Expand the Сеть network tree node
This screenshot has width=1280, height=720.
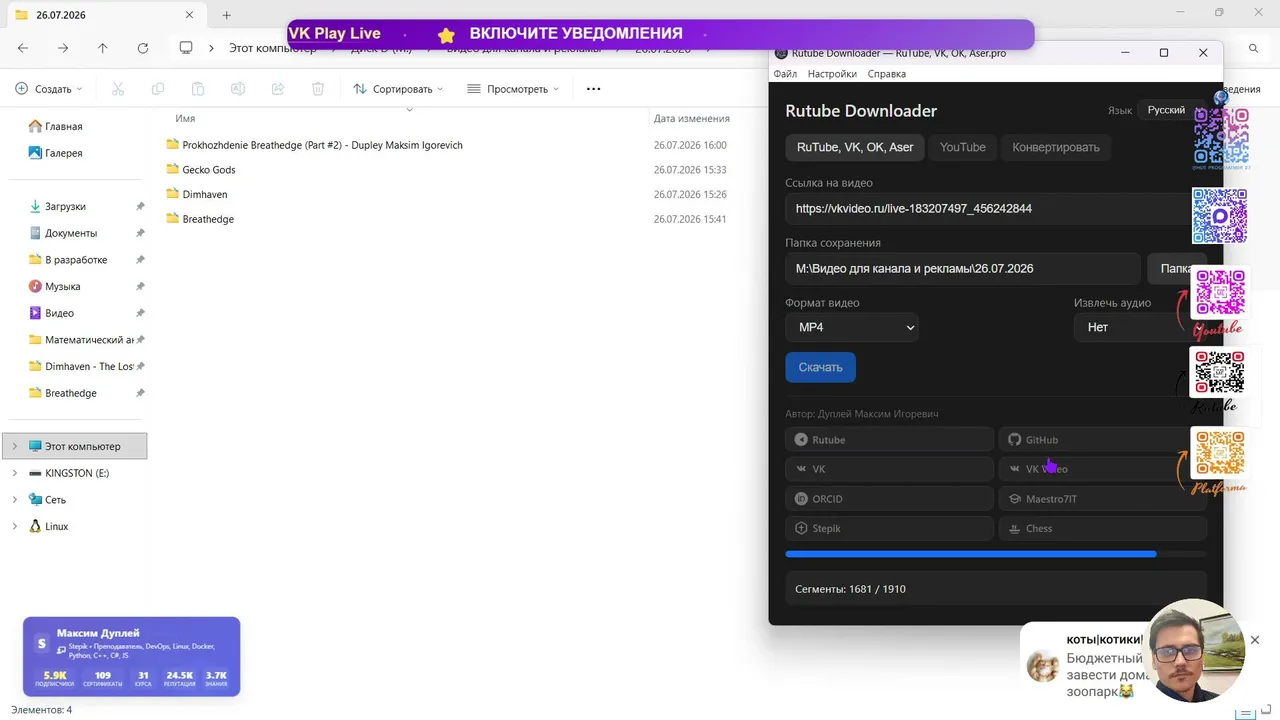14,500
